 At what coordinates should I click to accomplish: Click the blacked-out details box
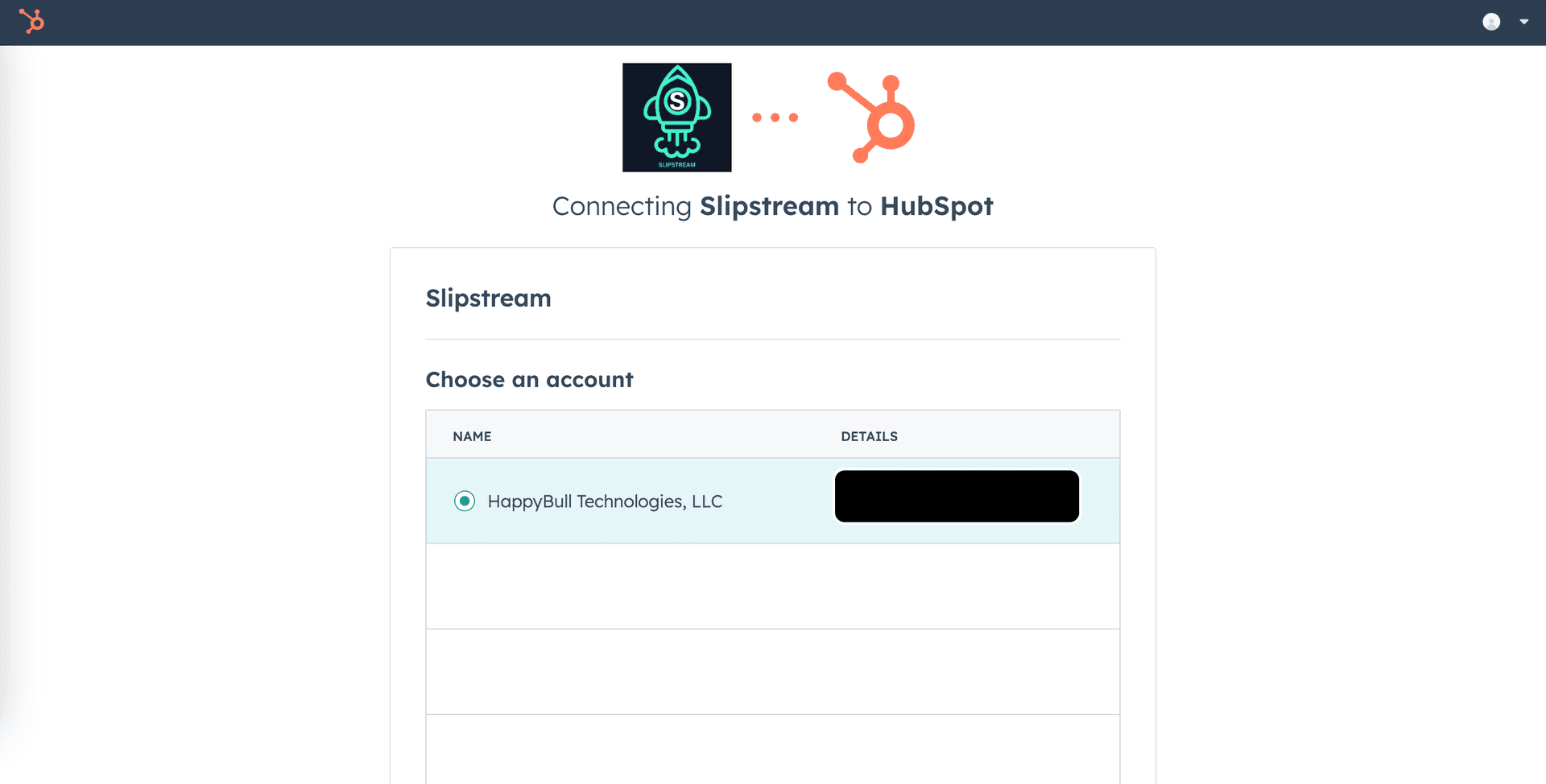point(956,496)
